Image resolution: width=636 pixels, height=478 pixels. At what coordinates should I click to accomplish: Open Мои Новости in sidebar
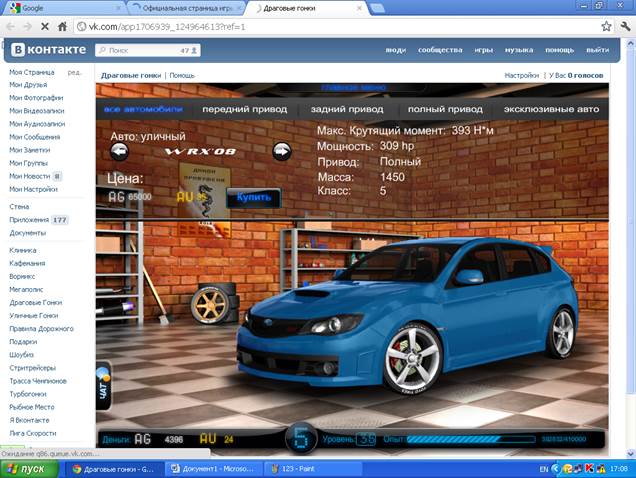pyautogui.click(x=30, y=176)
